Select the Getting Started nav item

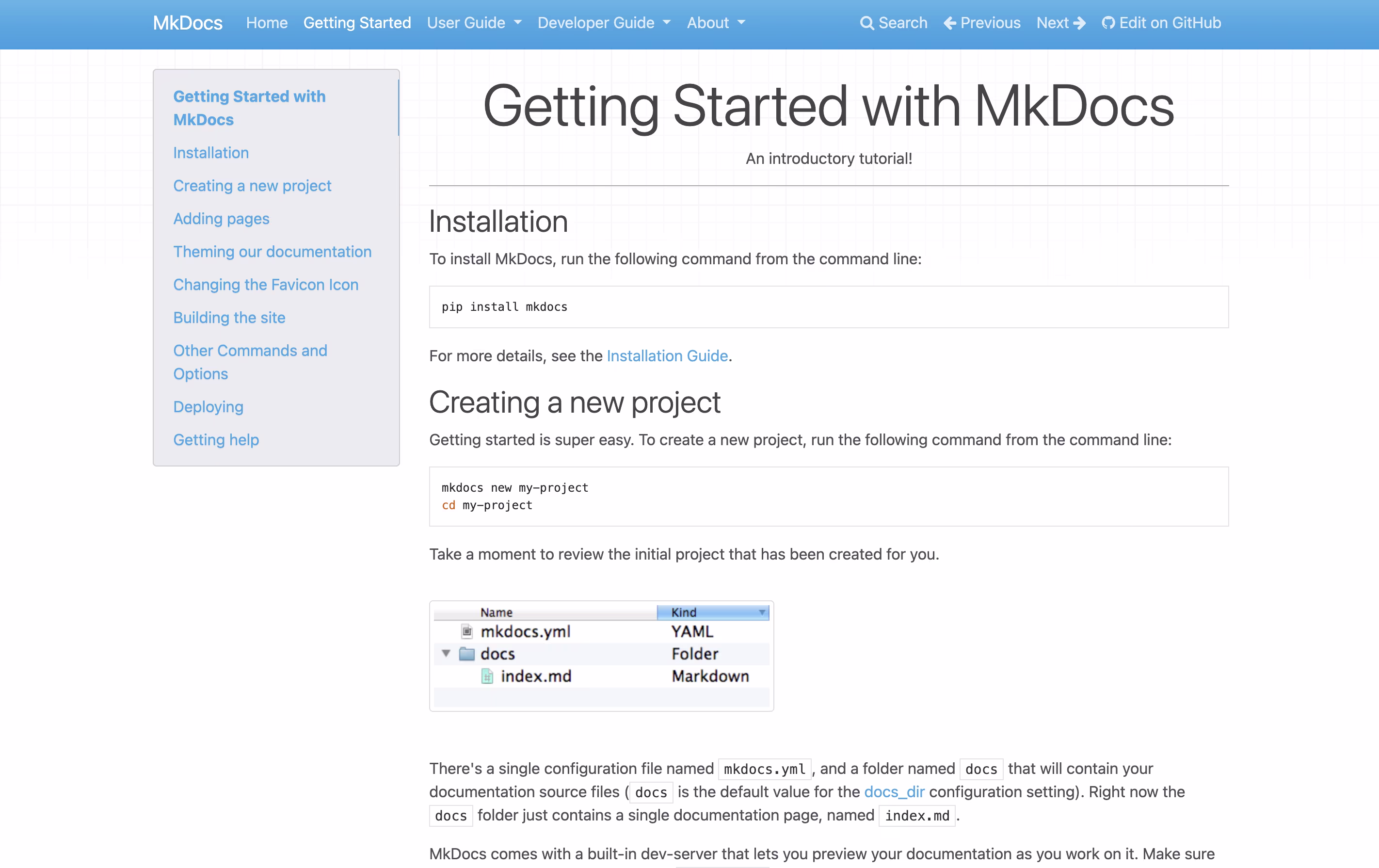point(357,23)
